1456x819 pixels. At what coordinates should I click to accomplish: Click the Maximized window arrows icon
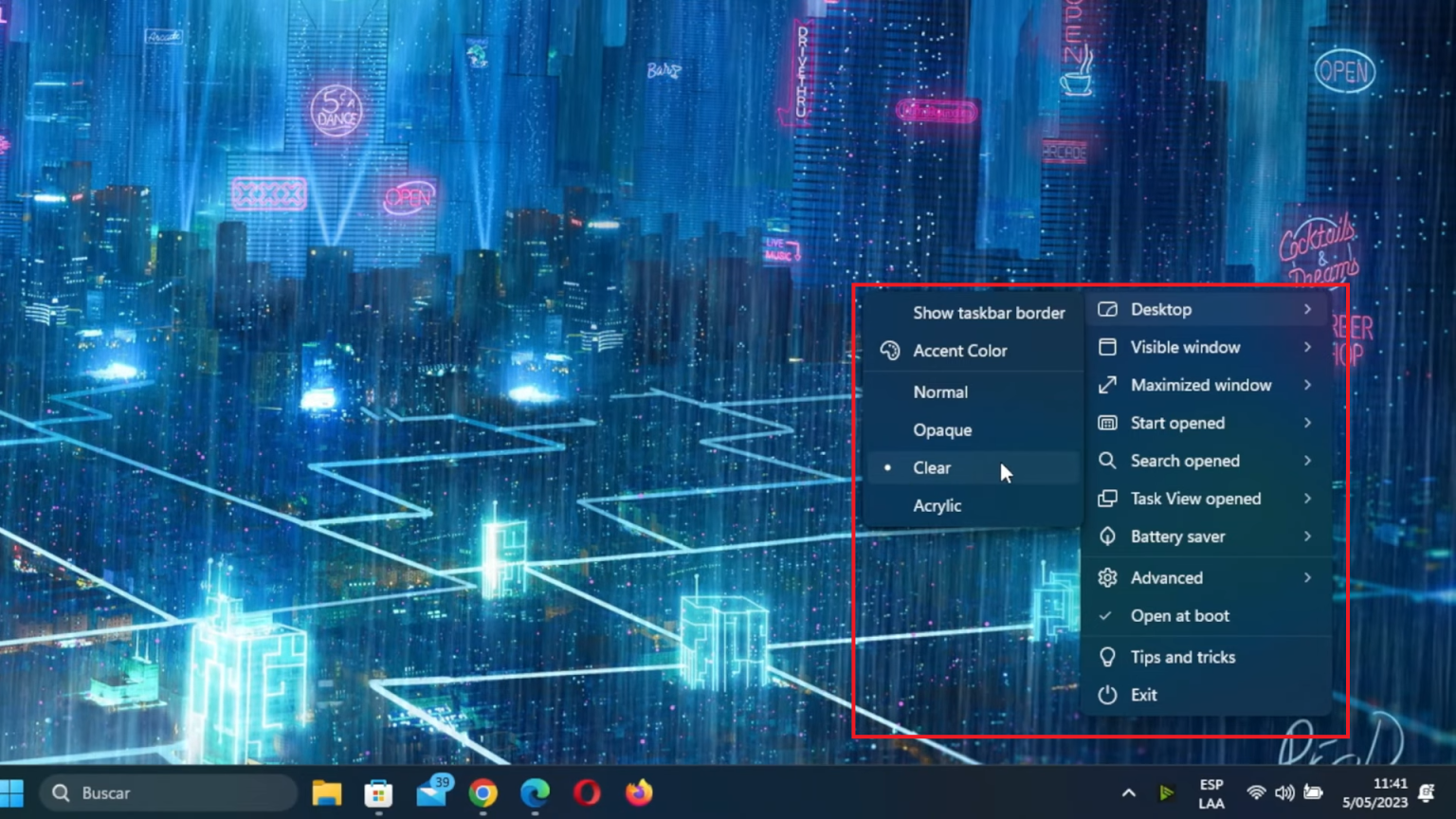coord(1106,385)
